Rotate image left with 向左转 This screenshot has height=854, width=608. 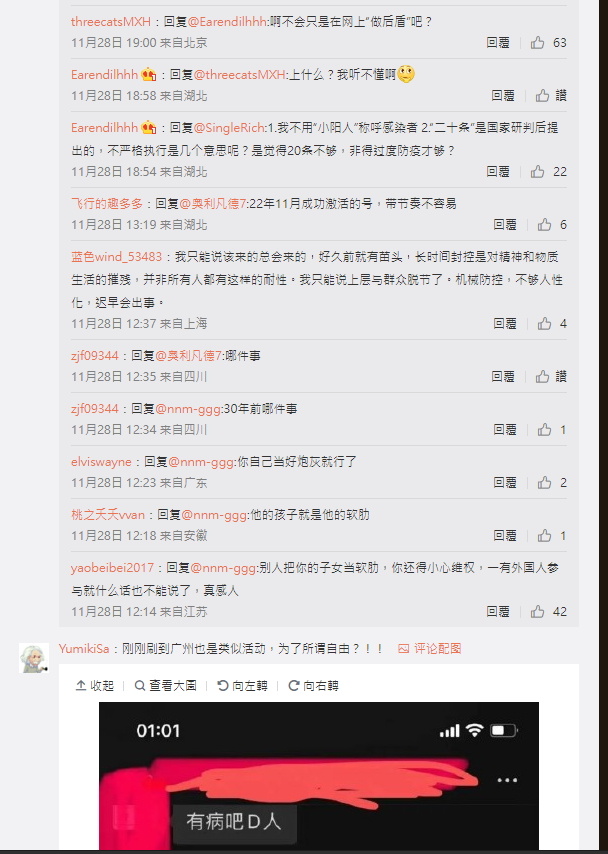tap(242, 686)
